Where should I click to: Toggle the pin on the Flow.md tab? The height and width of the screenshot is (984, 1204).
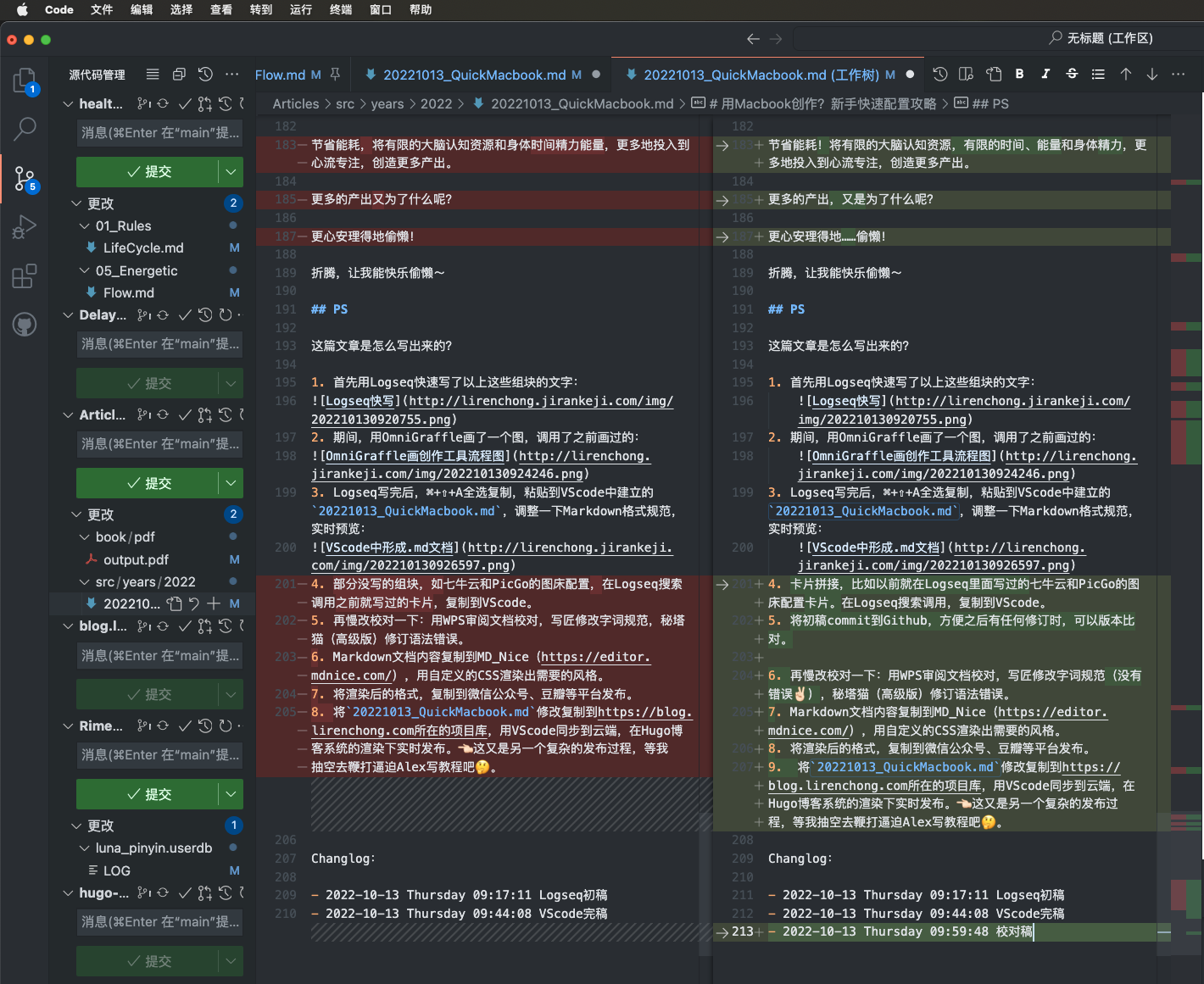click(x=335, y=75)
